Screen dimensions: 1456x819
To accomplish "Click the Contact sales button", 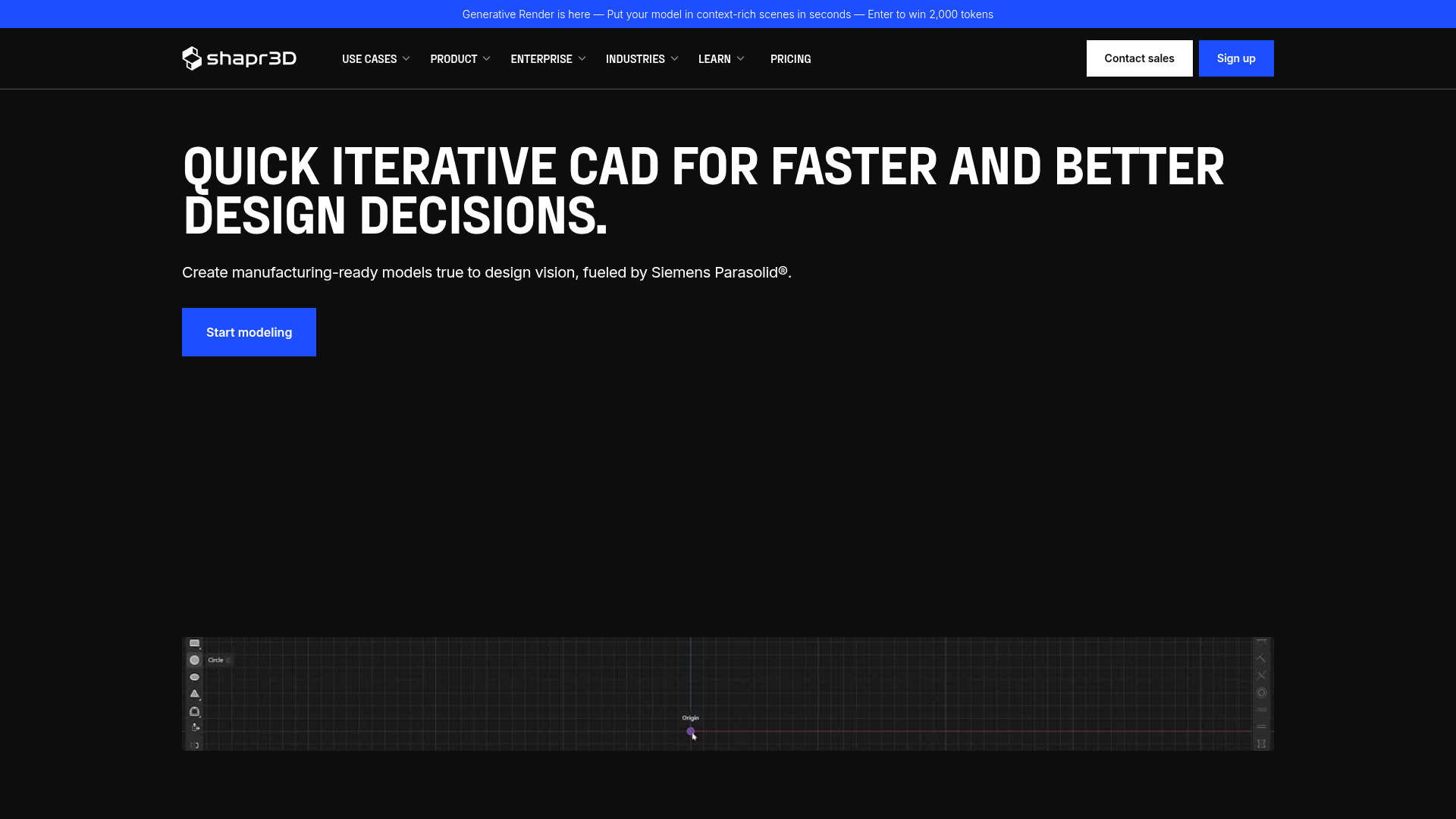I will pos(1139,58).
